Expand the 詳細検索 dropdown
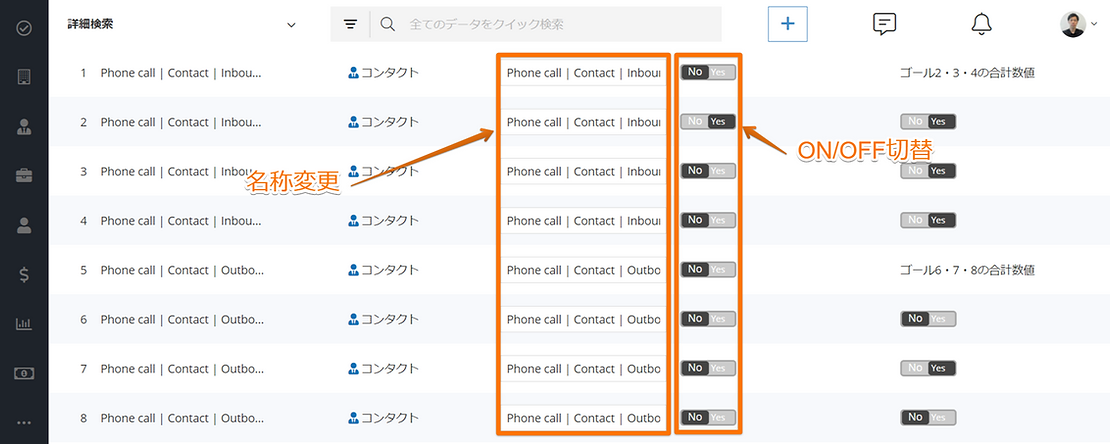 tap(291, 24)
